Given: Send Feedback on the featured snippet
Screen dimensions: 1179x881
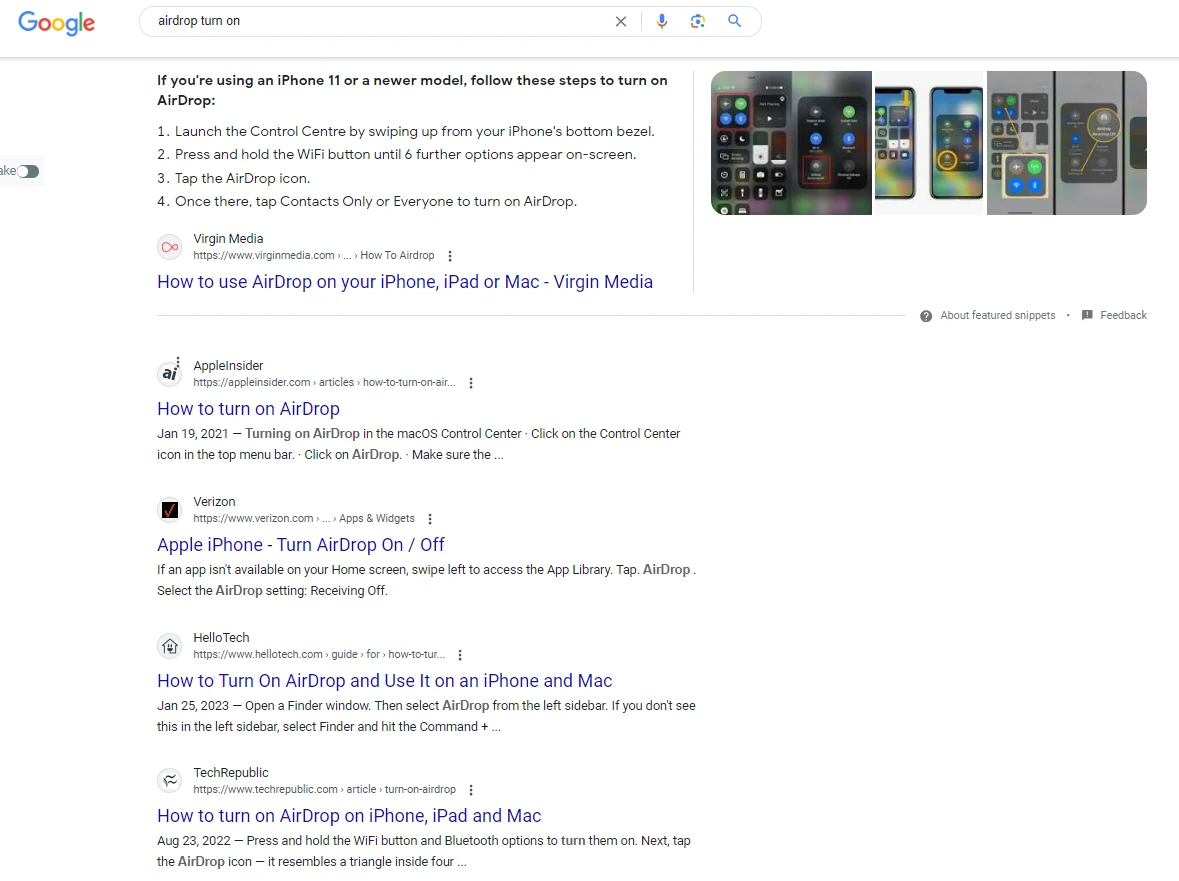Looking at the screenshot, I should click(x=1123, y=316).
